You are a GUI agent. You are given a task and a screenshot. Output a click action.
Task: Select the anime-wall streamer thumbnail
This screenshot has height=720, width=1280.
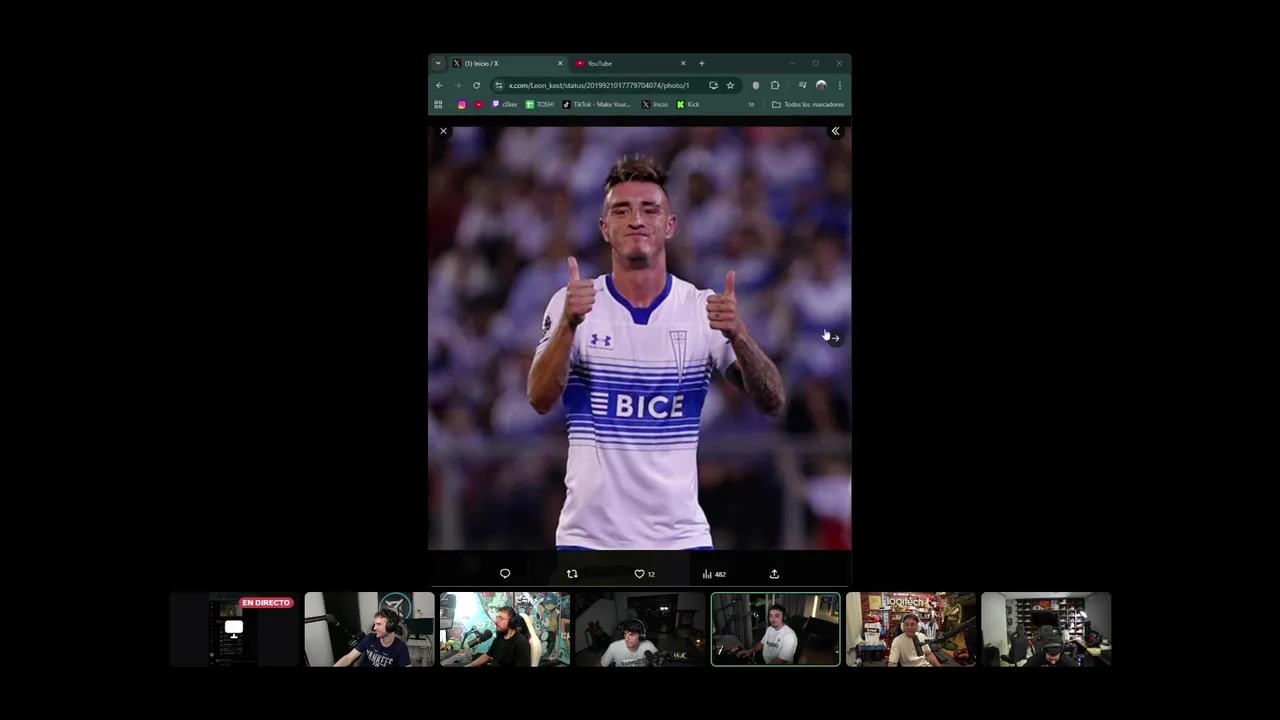tap(505, 629)
